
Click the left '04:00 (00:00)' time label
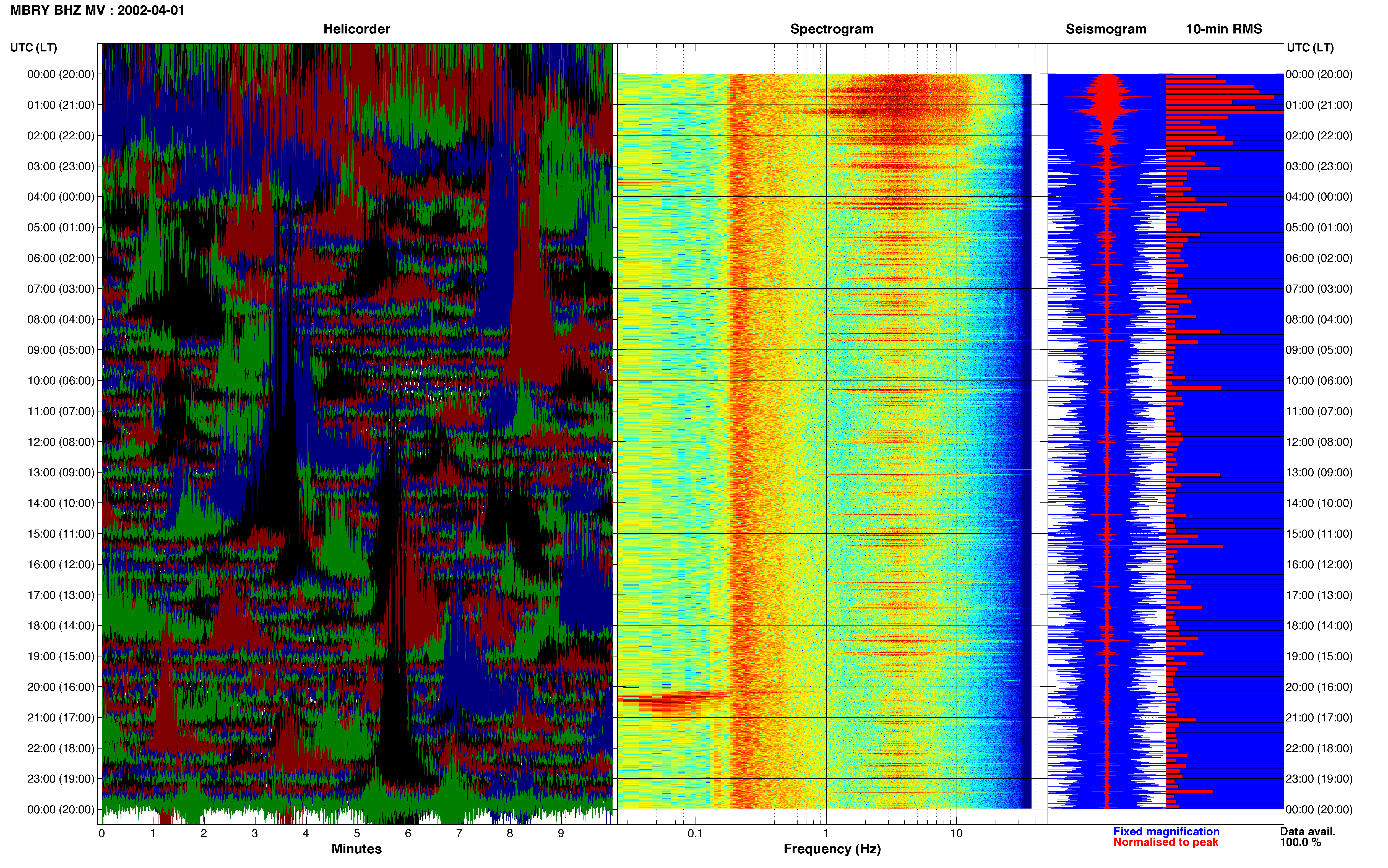[x=61, y=197]
